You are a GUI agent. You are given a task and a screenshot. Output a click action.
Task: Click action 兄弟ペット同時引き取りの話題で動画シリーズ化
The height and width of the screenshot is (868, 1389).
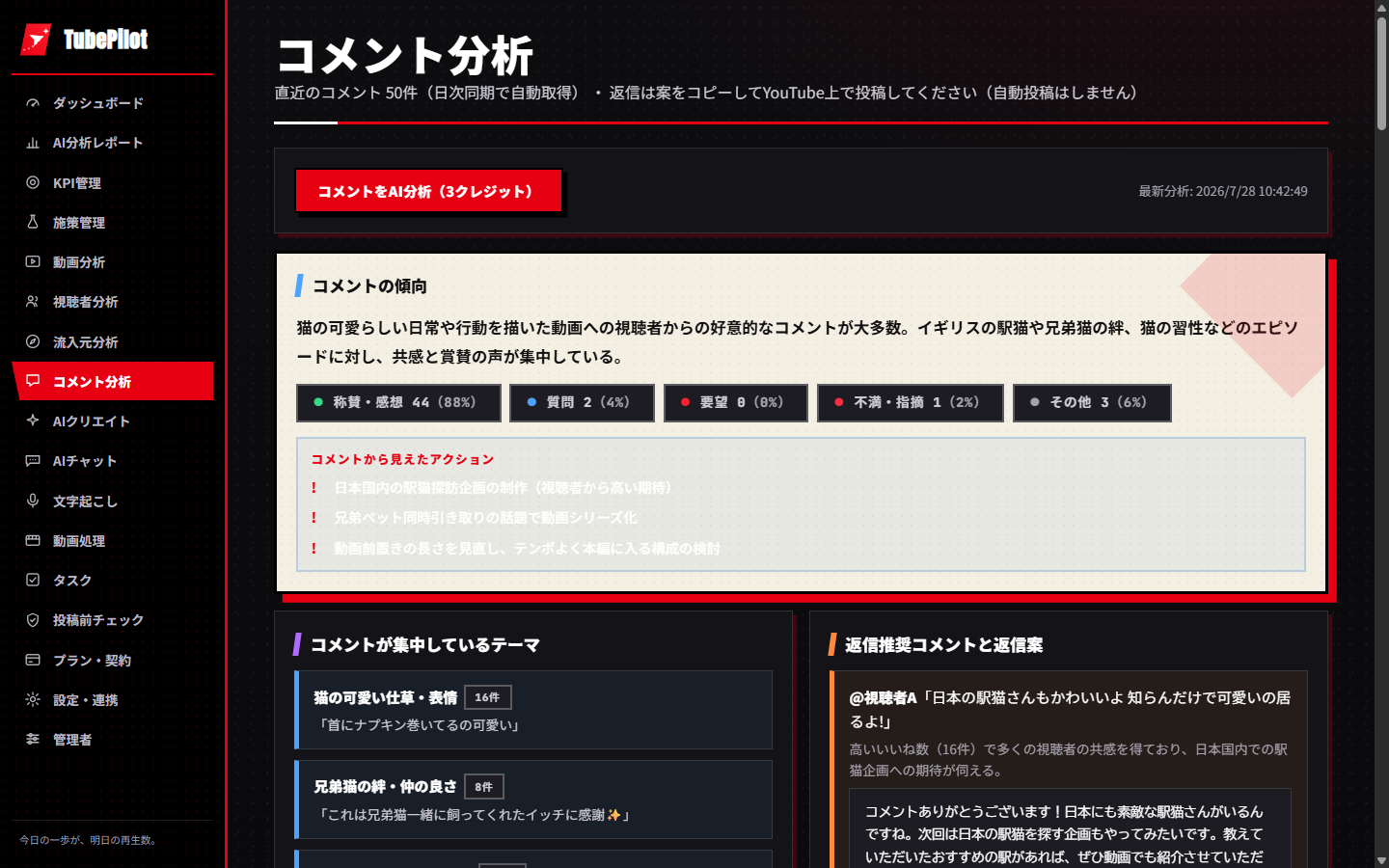(x=485, y=518)
